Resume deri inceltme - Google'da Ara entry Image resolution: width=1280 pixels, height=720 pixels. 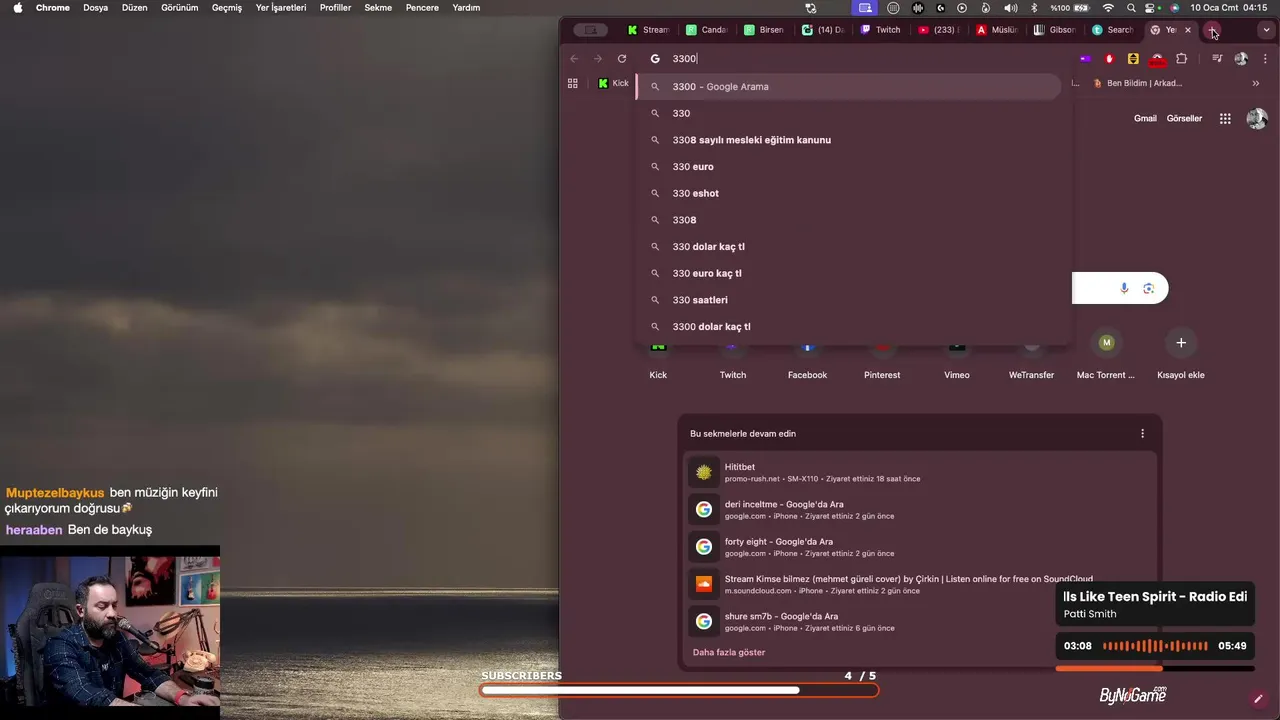[920, 510]
